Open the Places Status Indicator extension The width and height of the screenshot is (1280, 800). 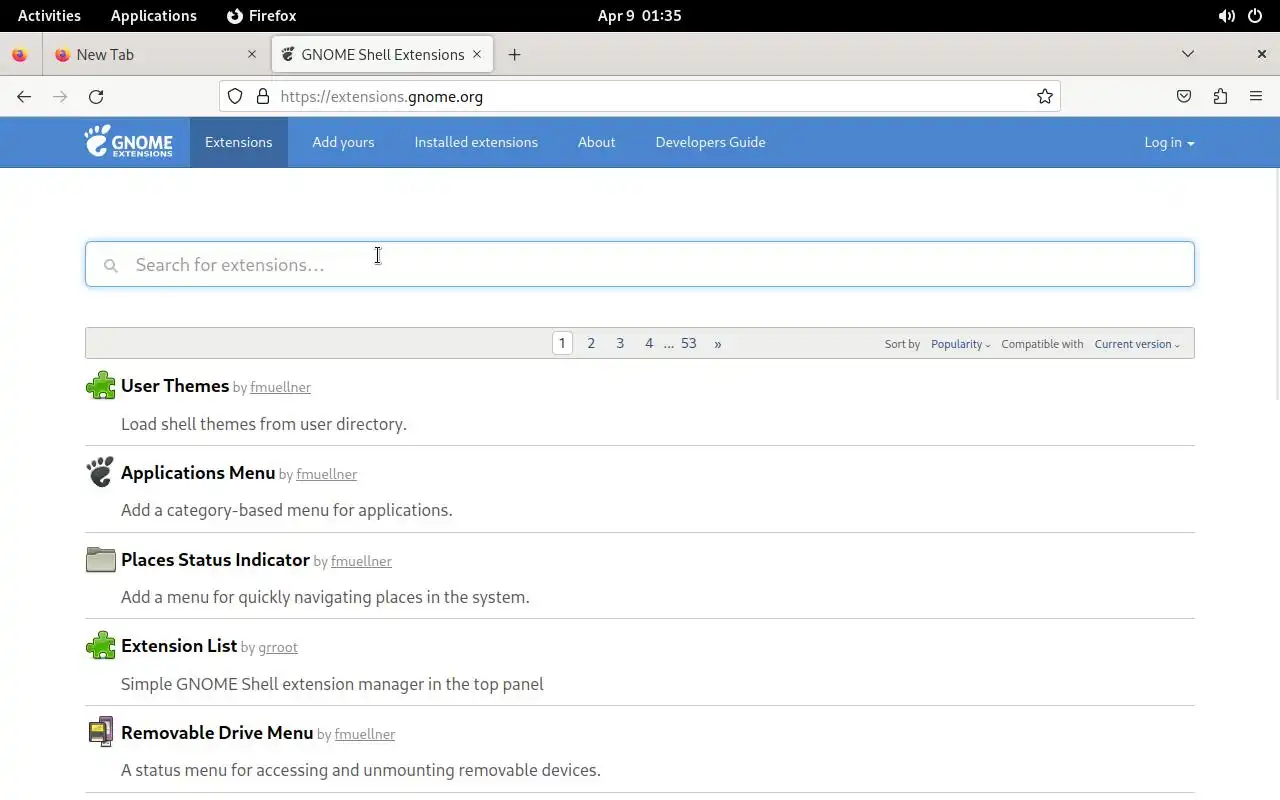click(215, 560)
